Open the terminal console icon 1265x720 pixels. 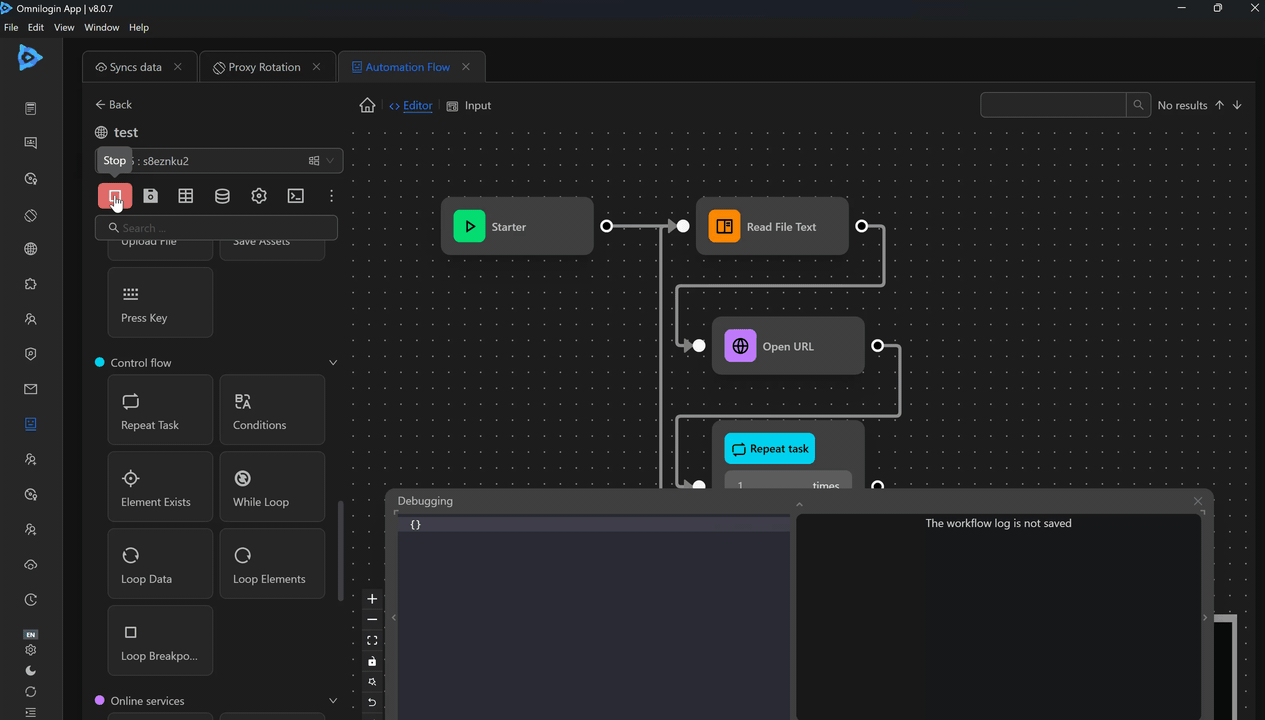pyautogui.click(x=295, y=196)
